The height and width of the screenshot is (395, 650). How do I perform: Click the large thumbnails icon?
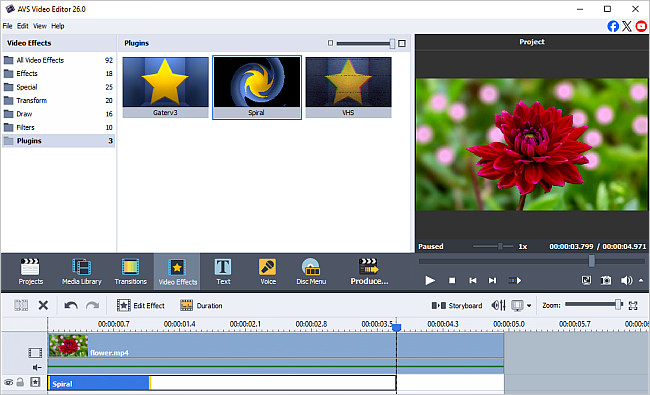402,44
